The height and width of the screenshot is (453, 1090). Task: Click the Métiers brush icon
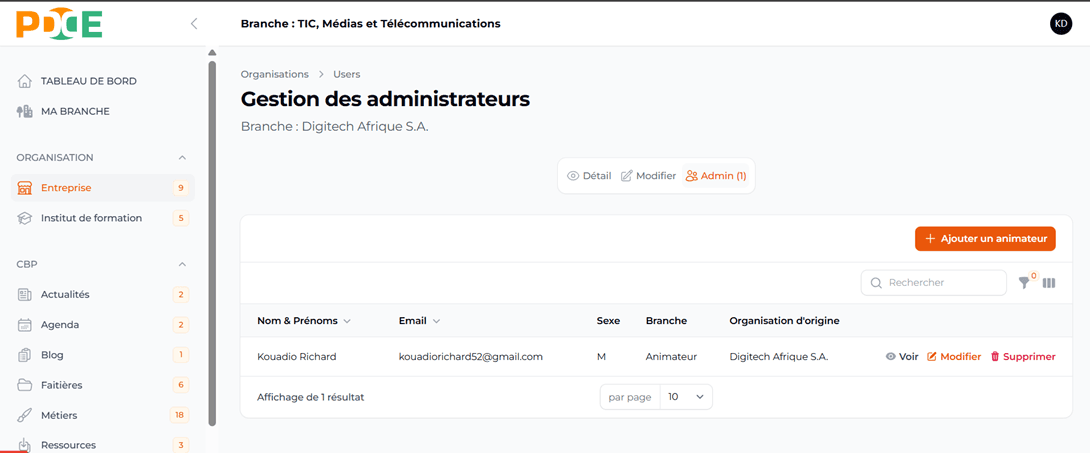[24, 415]
